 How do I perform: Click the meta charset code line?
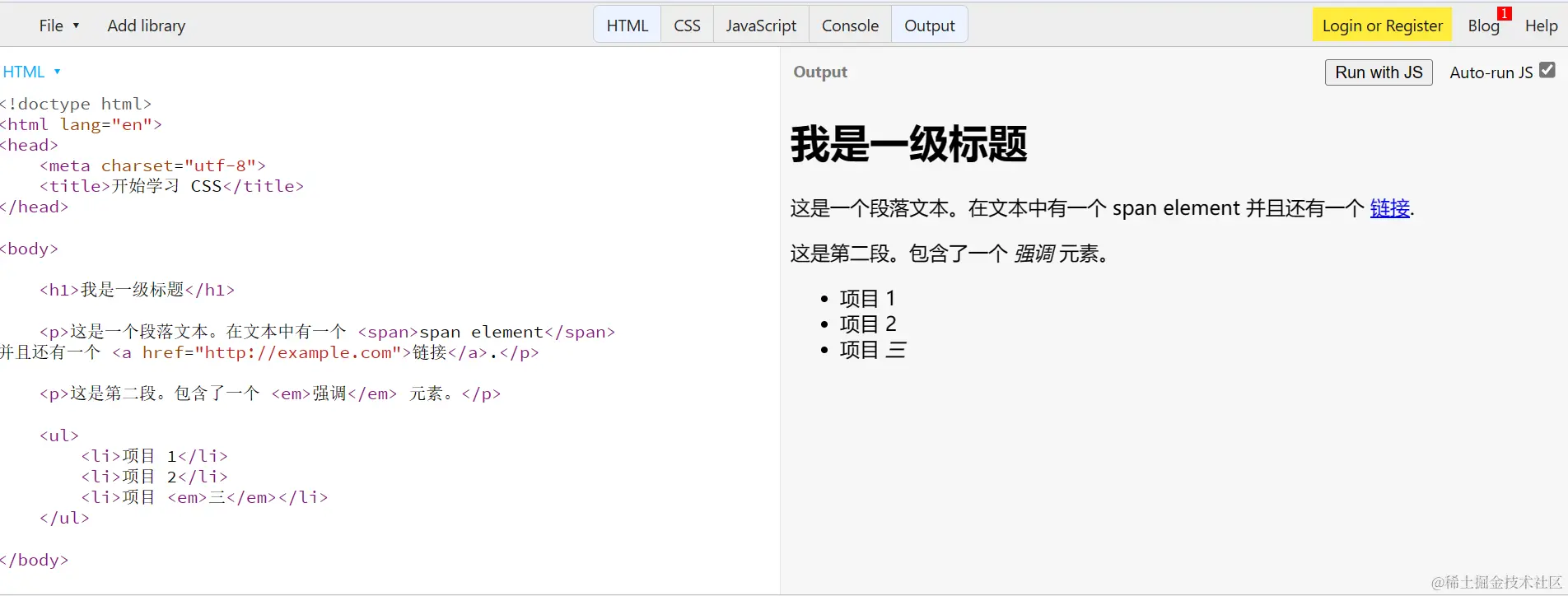click(152, 165)
